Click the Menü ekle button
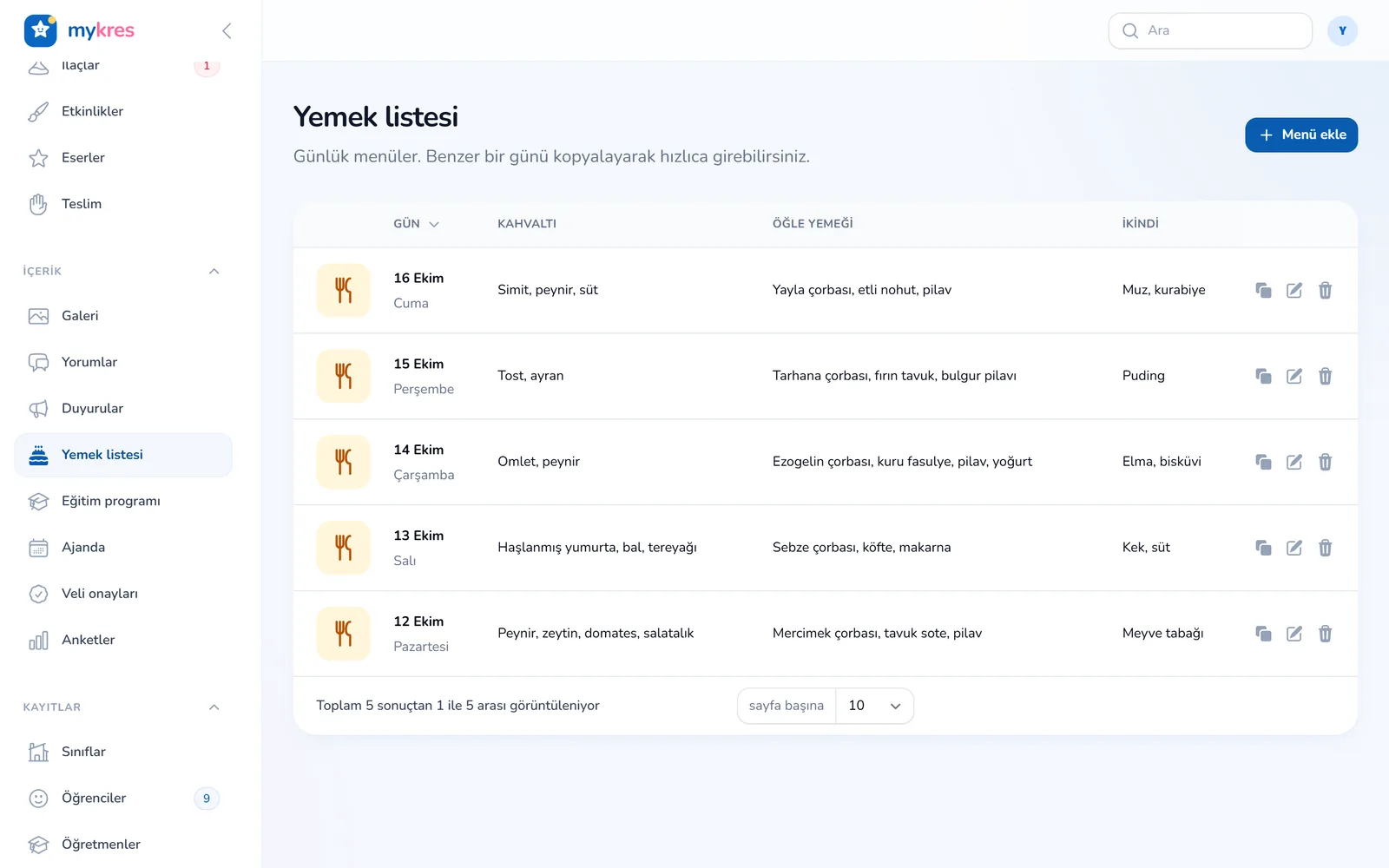Viewport: 1389px width, 868px height. (x=1301, y=135)
